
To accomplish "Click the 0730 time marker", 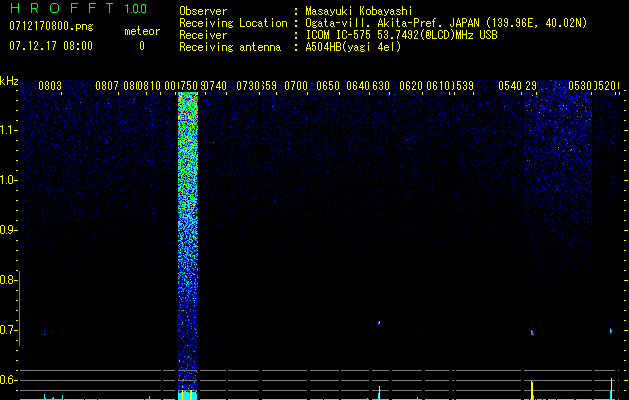I will (248, 86).
